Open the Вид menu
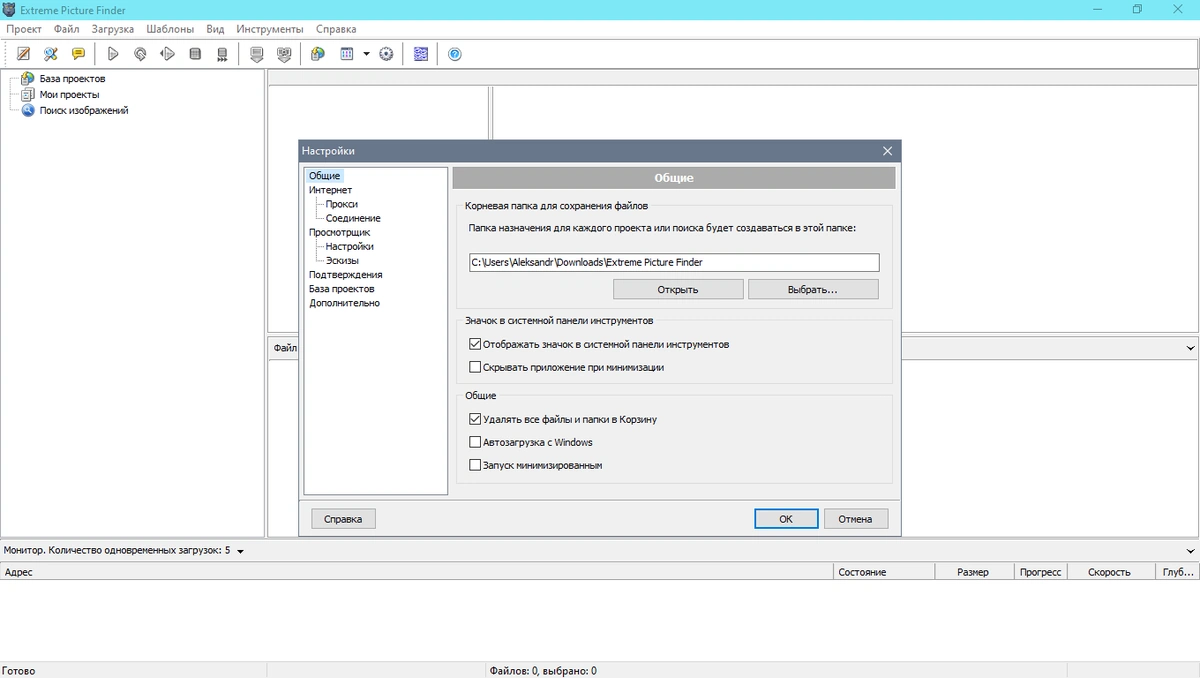 click(215, 29)
